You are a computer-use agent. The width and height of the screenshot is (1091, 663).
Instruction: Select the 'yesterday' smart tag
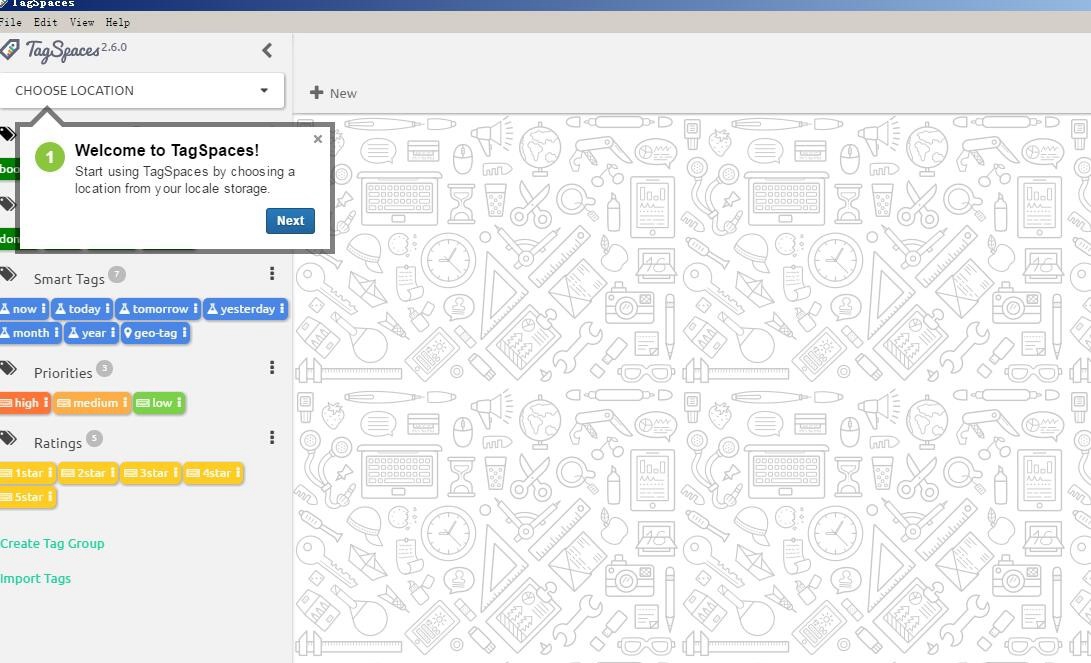pos(246,309)
